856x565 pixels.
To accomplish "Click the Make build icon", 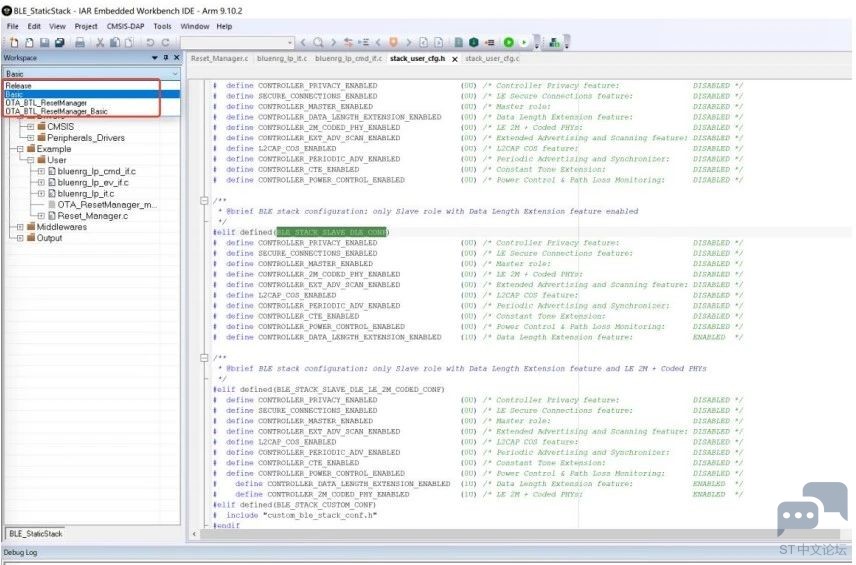I will click(473, 43).
